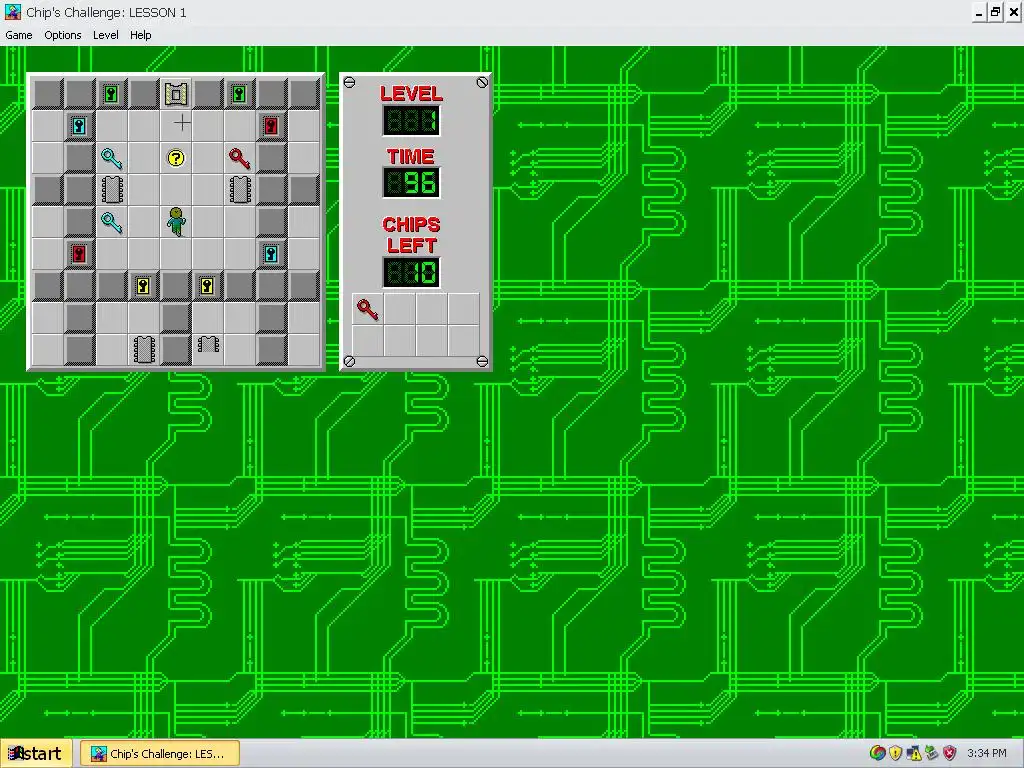The height and width of the screenshot is (768, 1024).
Task: Click the LEVEL number display
Action: [x=411, y=121]
